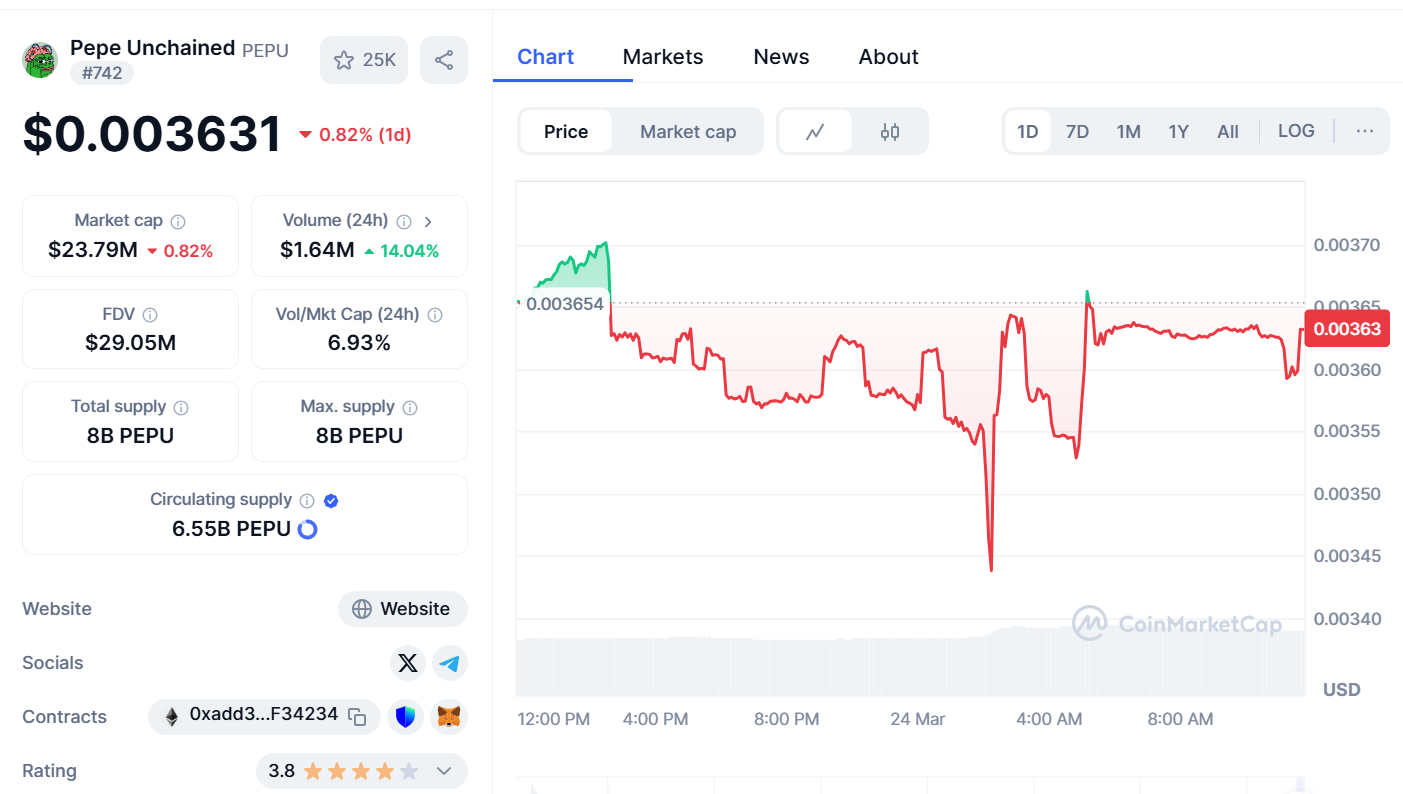
Task: Open the X (Twitter) social icon
Action: [x=407, y=663]
